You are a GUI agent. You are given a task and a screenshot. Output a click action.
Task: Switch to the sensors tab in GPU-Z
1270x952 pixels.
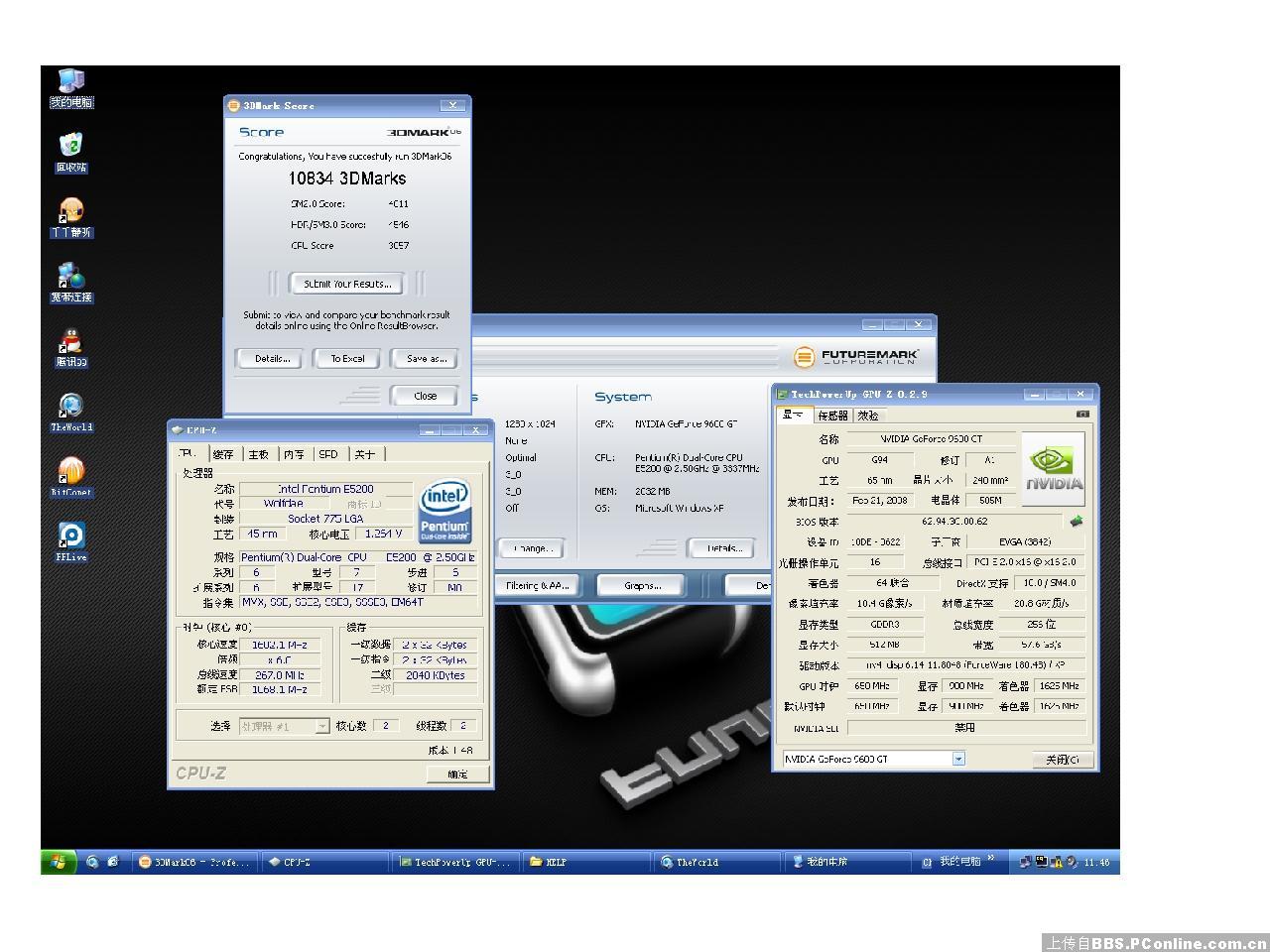[x=832, y=416]
